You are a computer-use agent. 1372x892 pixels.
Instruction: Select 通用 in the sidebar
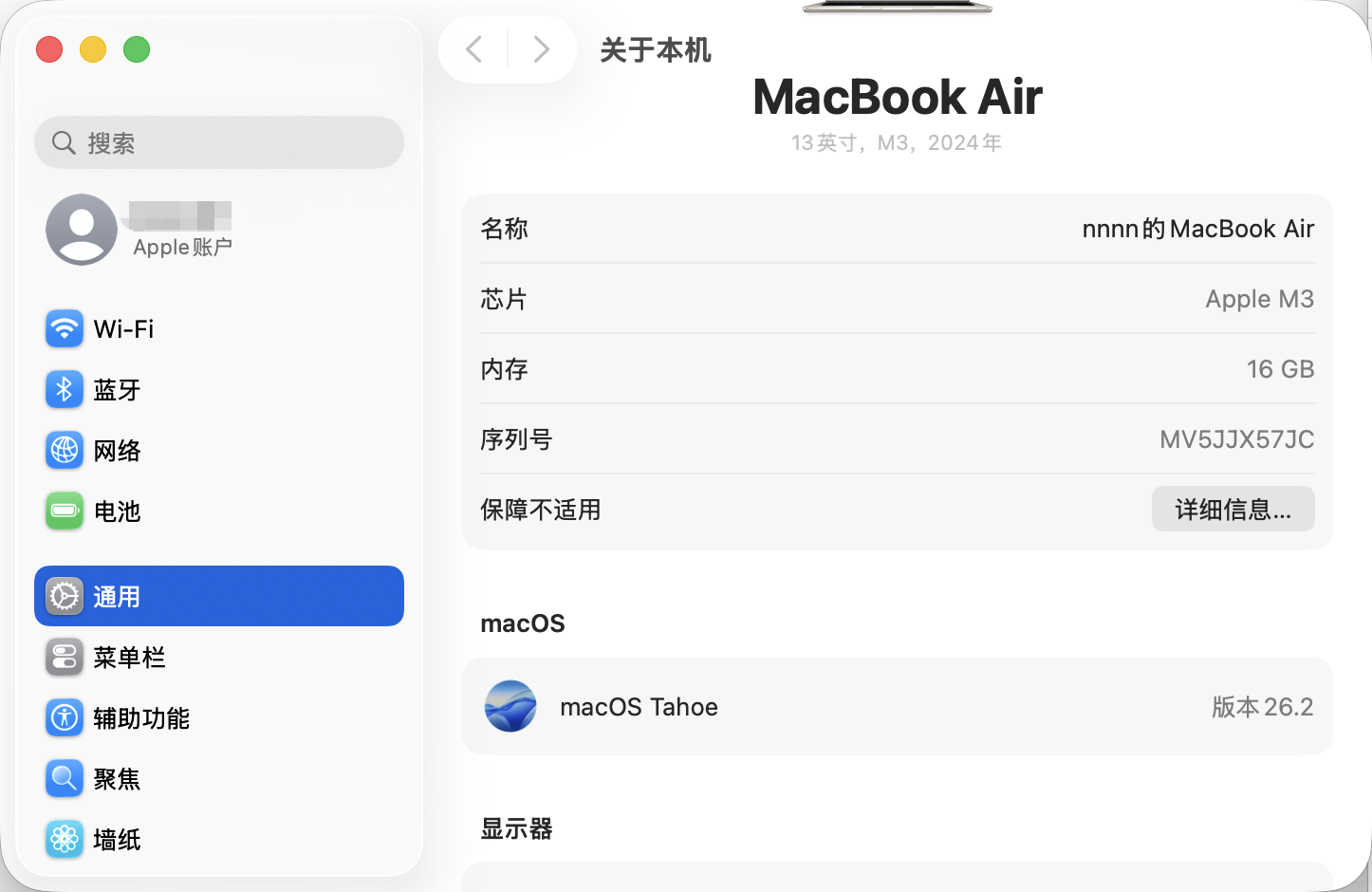[219, 596]
